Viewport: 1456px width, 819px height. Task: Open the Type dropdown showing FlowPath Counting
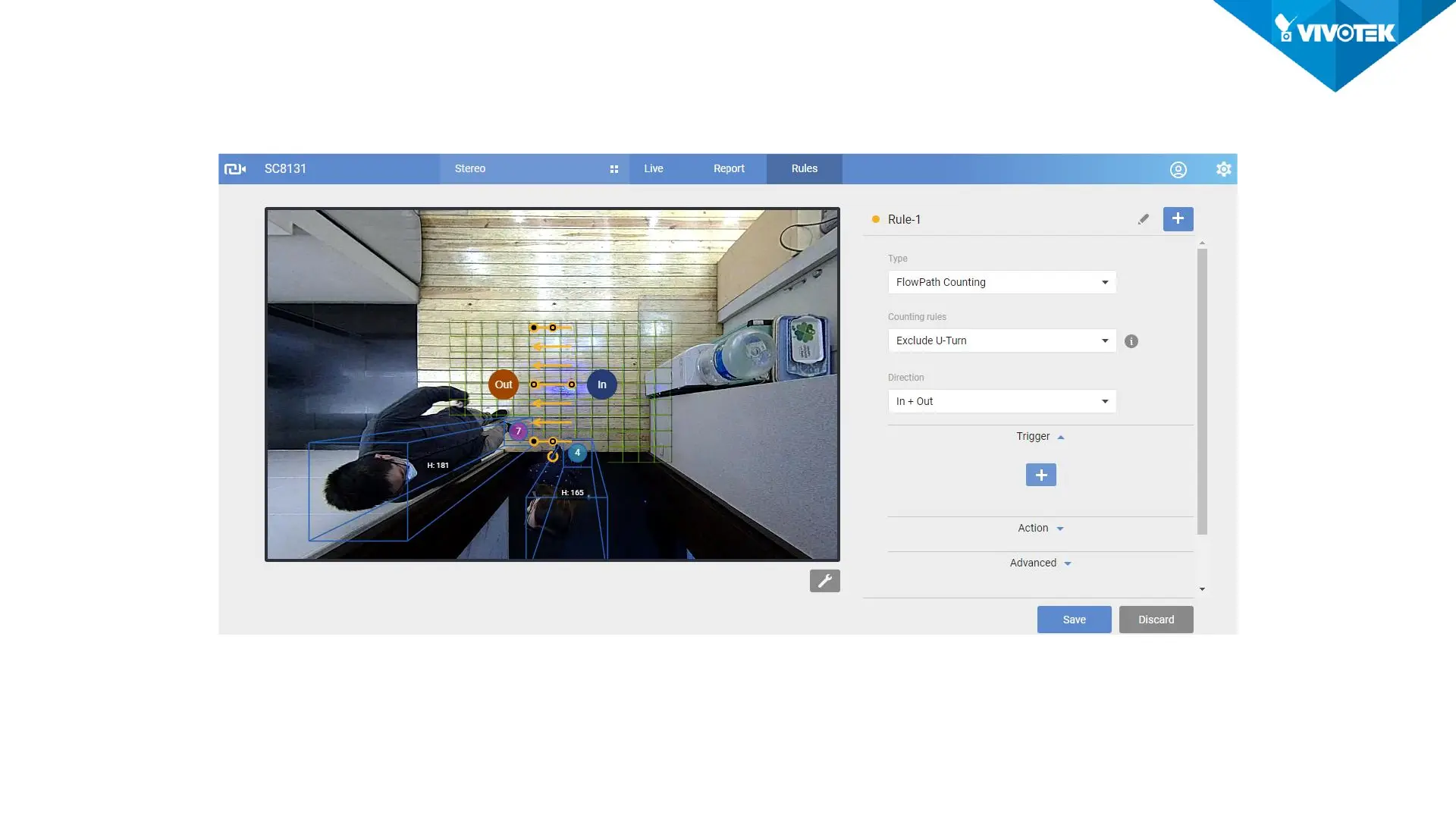[1001, 282]
